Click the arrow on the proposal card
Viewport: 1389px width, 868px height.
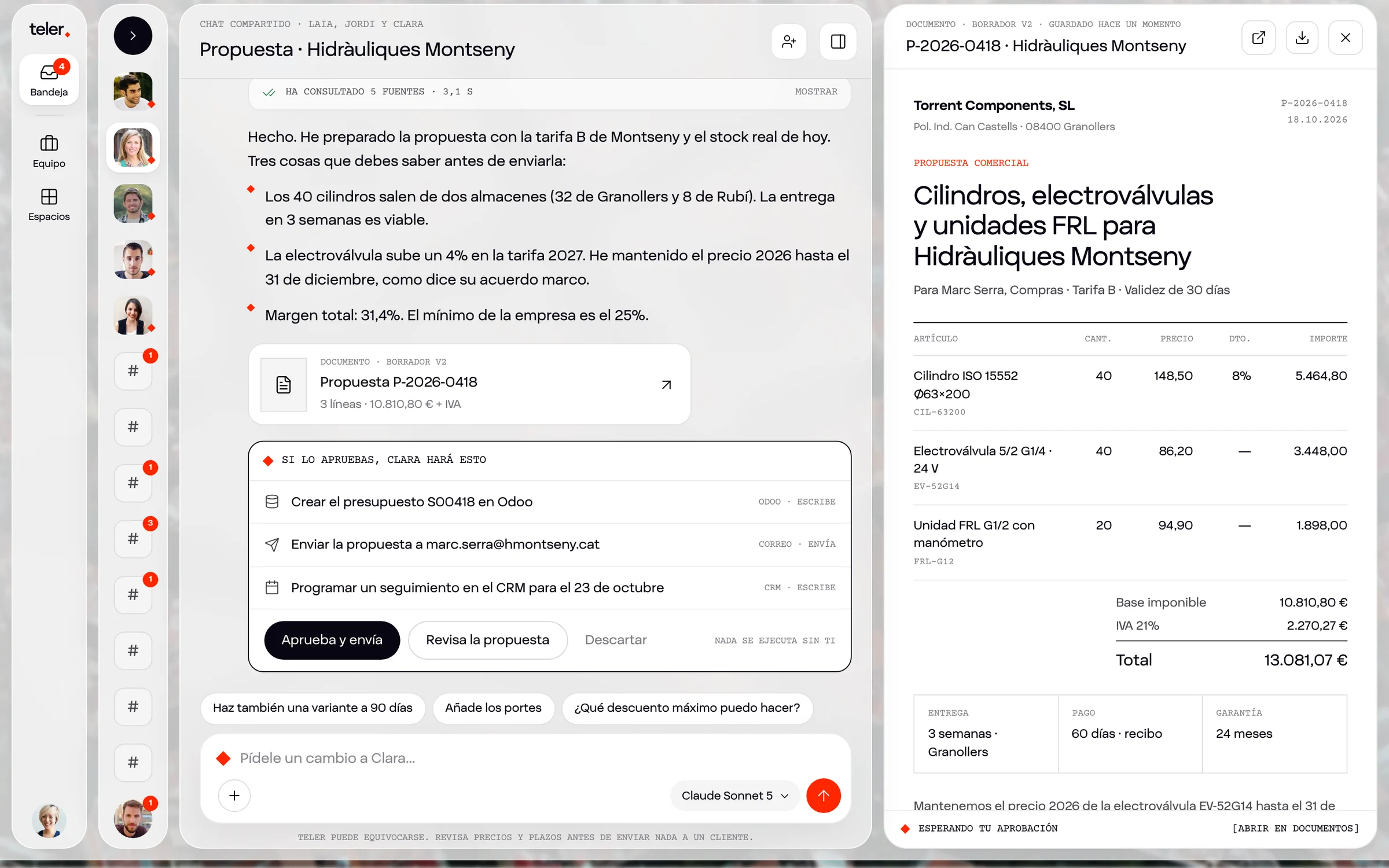pos(667,385)
